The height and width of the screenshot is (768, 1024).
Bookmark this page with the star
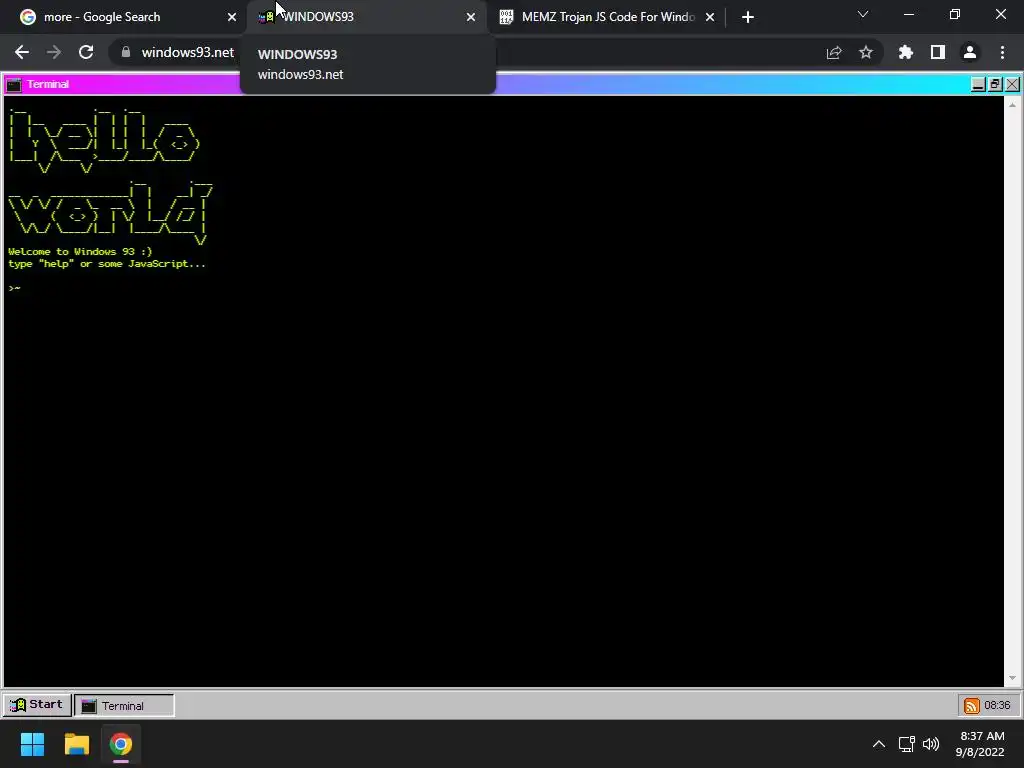tap(866, 52)
